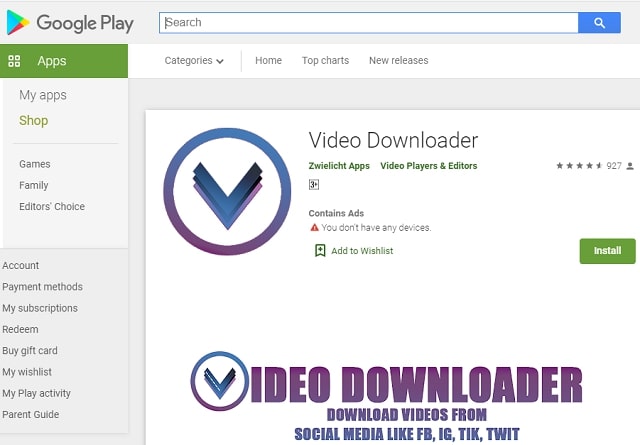
Task: Open the Video Downloader banner screenshot
Action: pos(387,397)
